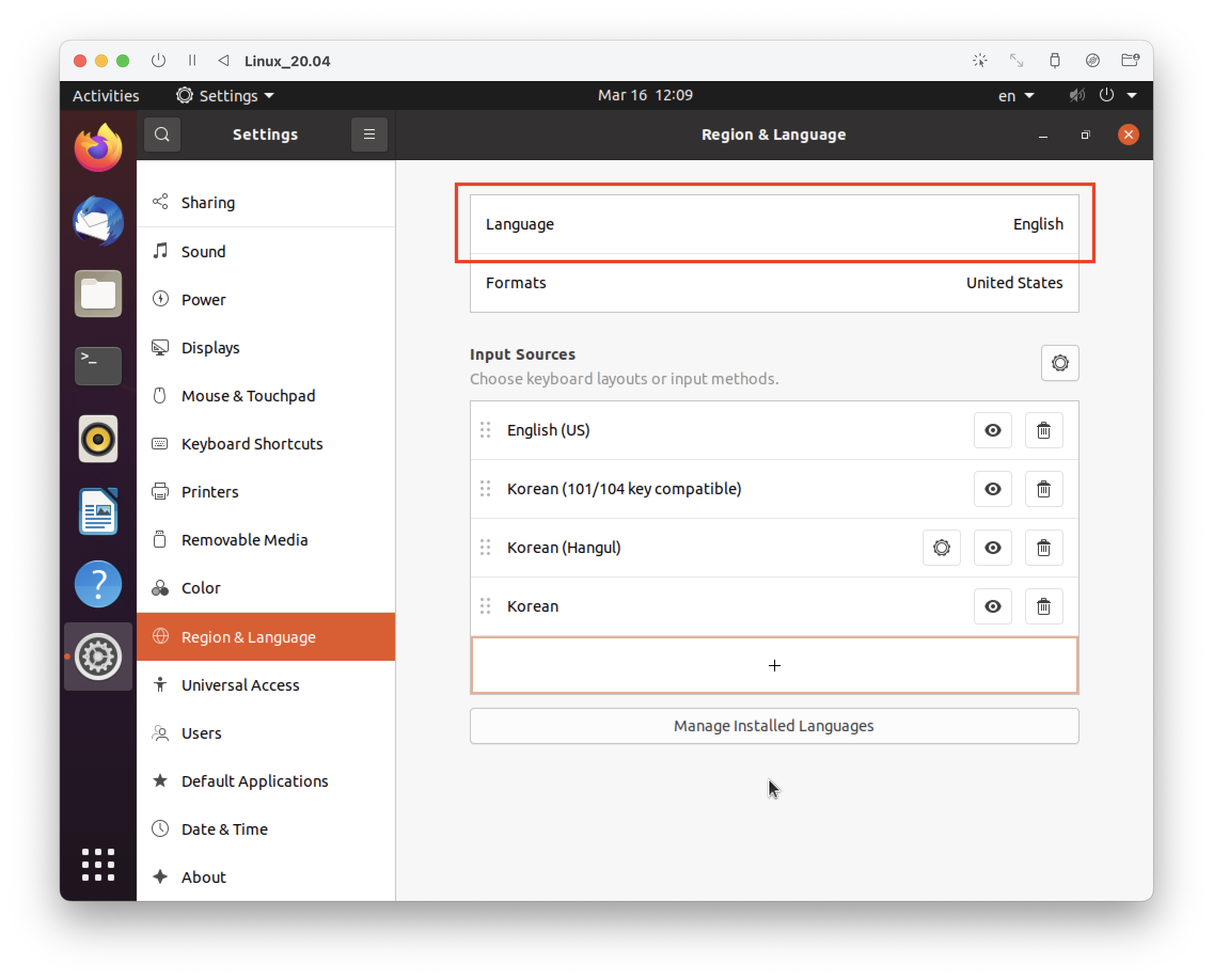Select Universal Access in the sidebar
1213x980 pixels.
tap(240, 685)
